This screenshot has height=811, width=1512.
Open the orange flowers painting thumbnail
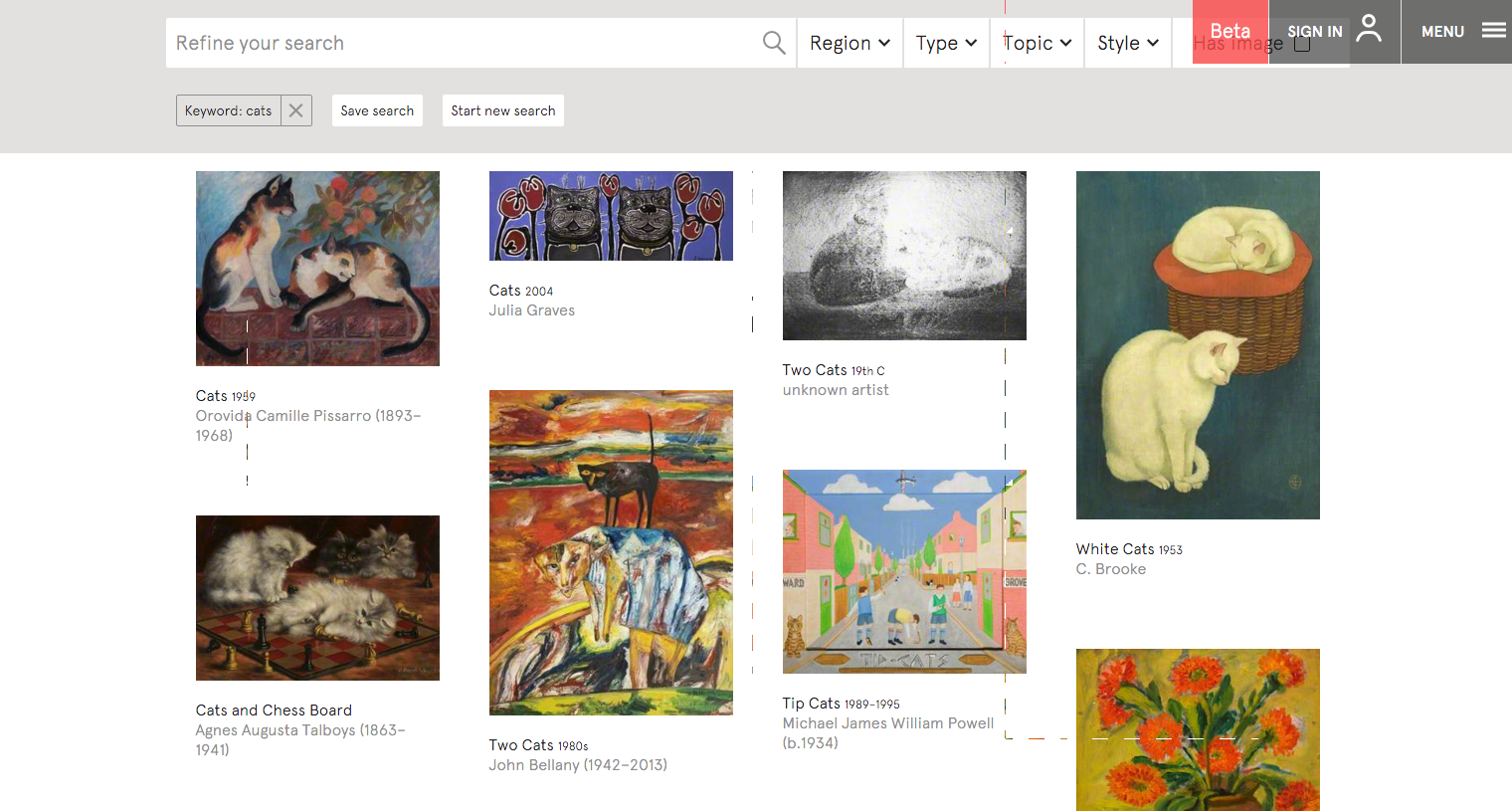coord(1198,729)
